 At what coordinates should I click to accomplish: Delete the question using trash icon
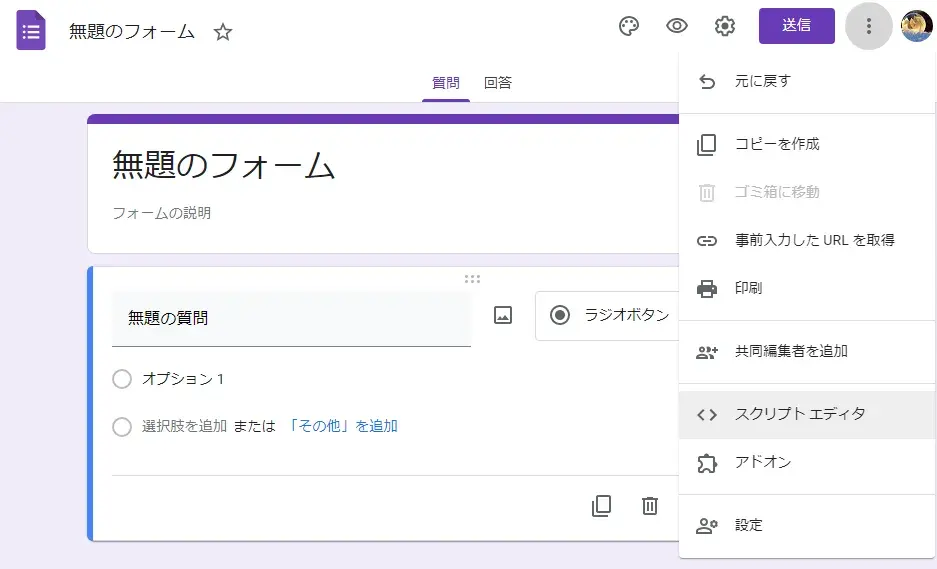[x=650, y=506]
